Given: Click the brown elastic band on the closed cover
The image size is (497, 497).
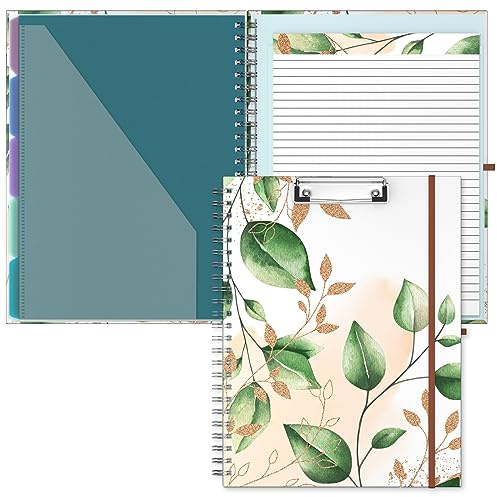Looking at the screenshot, I should point(432,331).
